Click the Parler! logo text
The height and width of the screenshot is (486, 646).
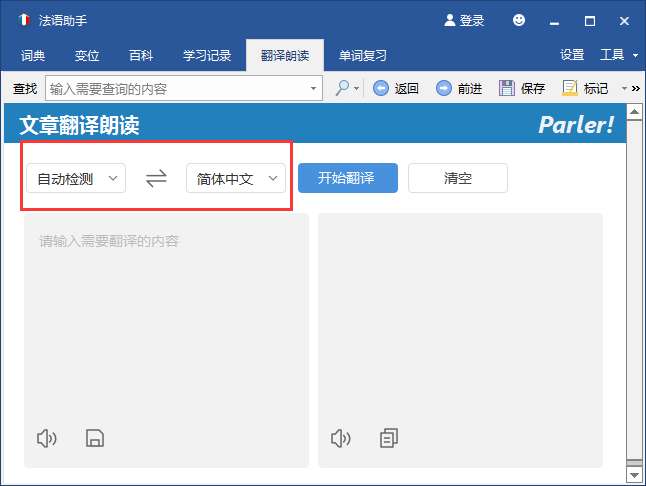(x=576, y=125)
